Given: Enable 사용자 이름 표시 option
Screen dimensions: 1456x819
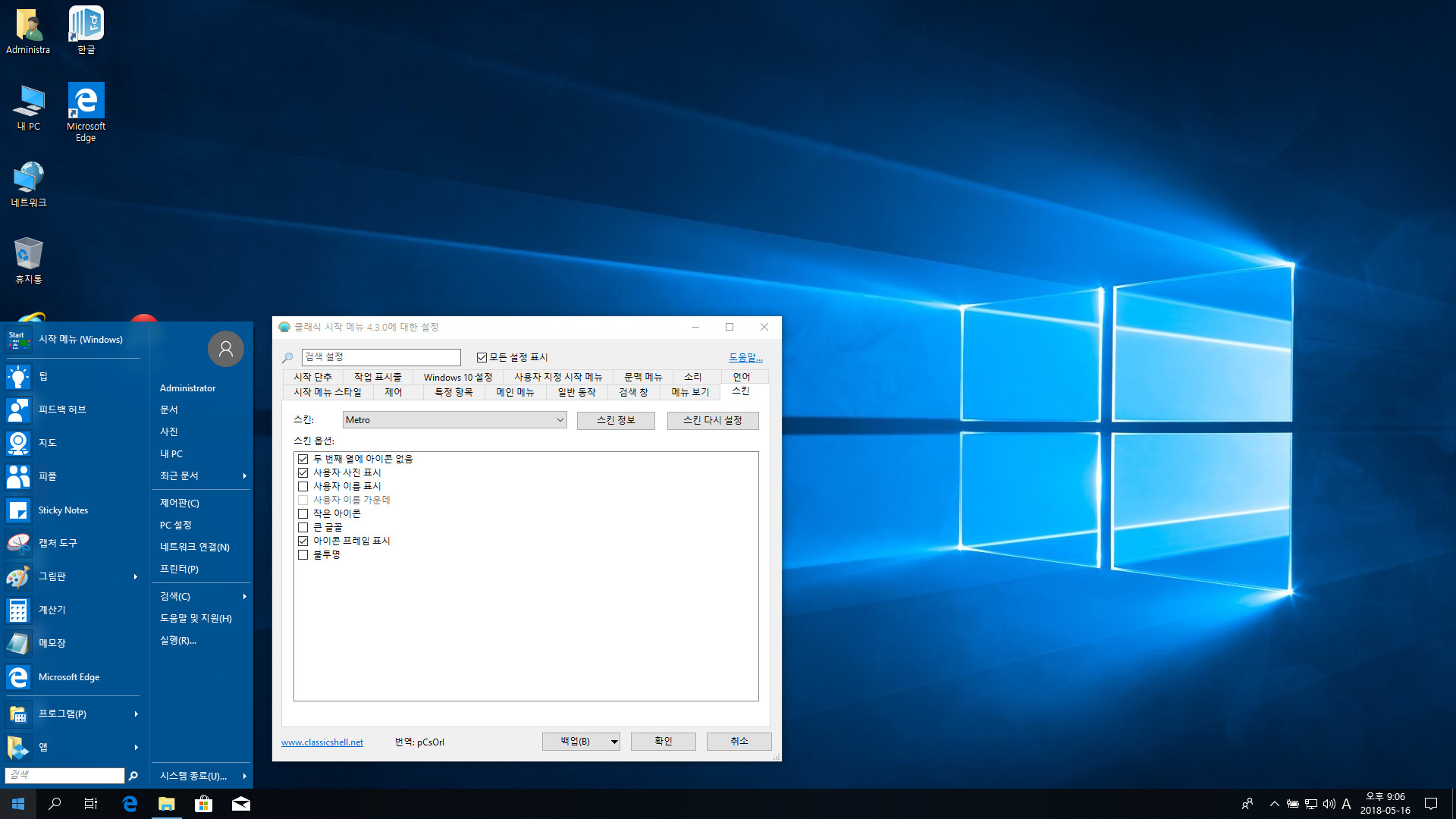Looking at the screenshot, I should [303, 486].
